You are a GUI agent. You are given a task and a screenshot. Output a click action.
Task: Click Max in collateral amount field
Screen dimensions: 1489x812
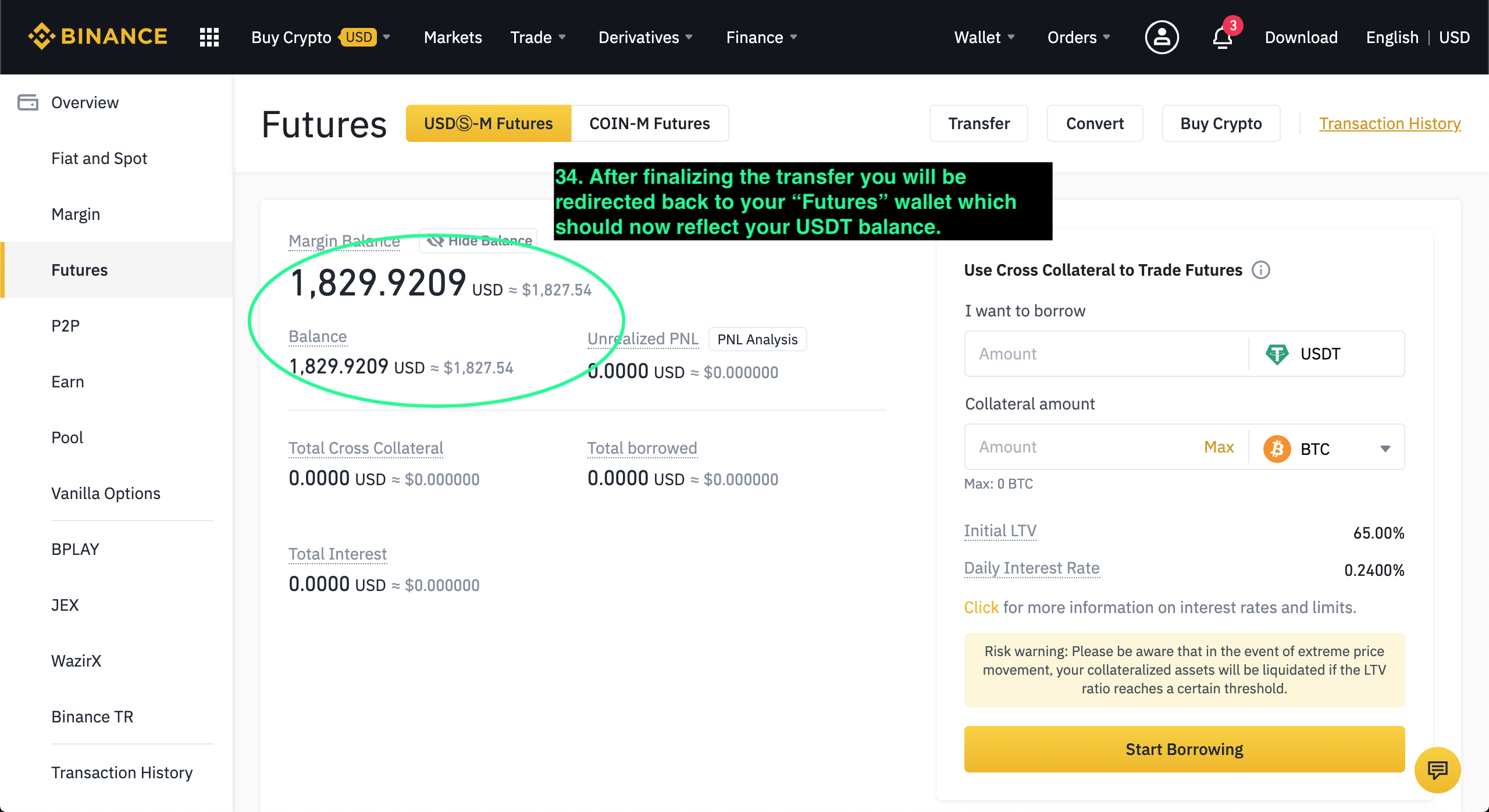tap(1219, 447)
